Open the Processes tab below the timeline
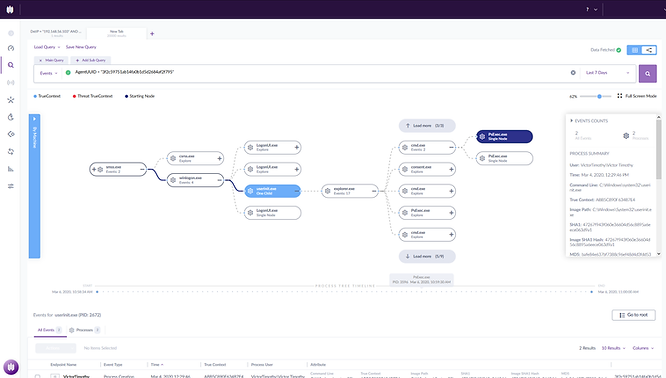 (85, 330)
